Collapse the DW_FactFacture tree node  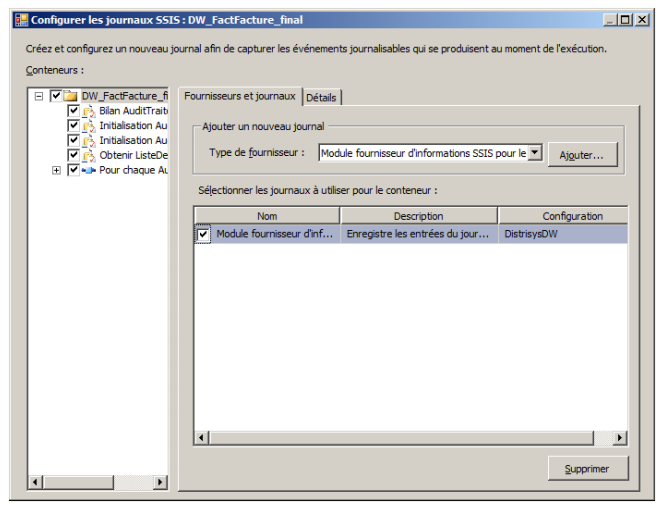(x=39, y=96)
